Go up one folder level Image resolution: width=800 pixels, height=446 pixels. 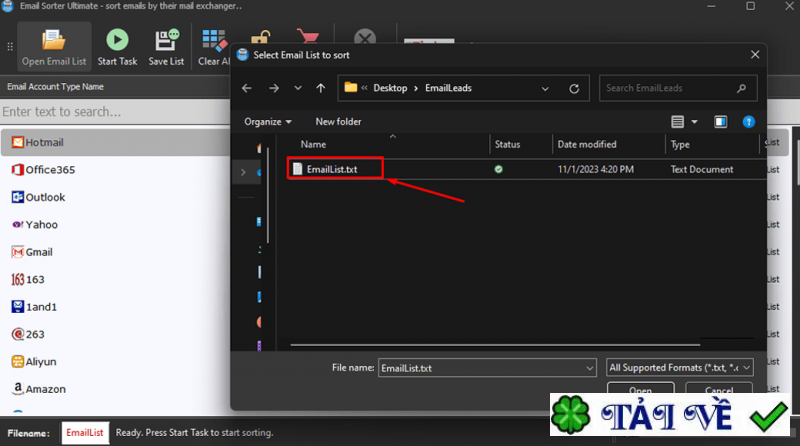coord(320,88)
